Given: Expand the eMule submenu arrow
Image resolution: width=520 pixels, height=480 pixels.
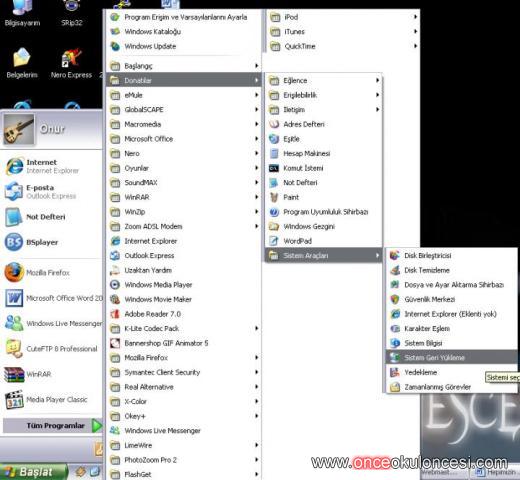Looking at the screenshot, I should click(256, 95).
